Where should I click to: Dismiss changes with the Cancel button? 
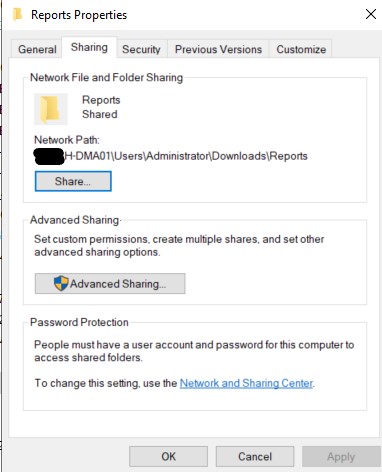coord(255,456)
